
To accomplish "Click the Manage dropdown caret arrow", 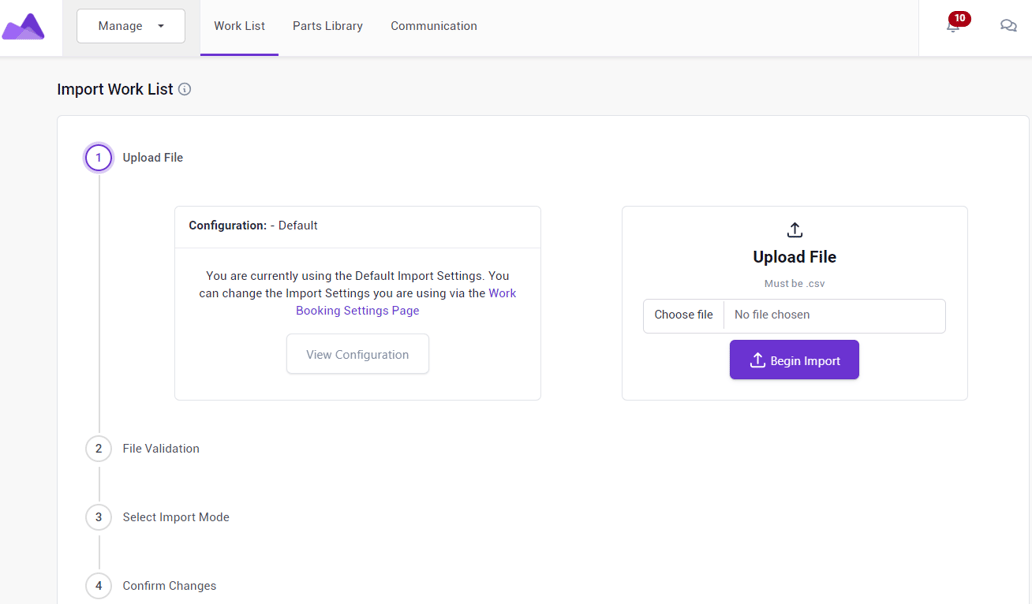I will point(161,26).
